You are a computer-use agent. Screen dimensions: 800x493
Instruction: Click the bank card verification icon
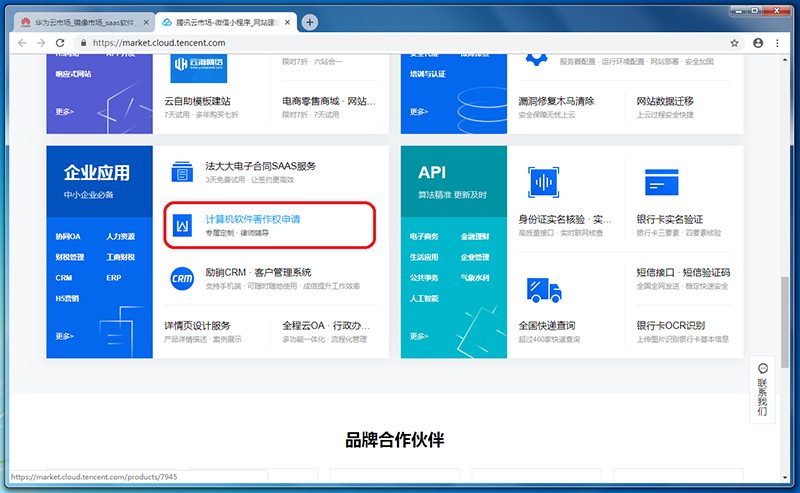click(x=662, y=182)
